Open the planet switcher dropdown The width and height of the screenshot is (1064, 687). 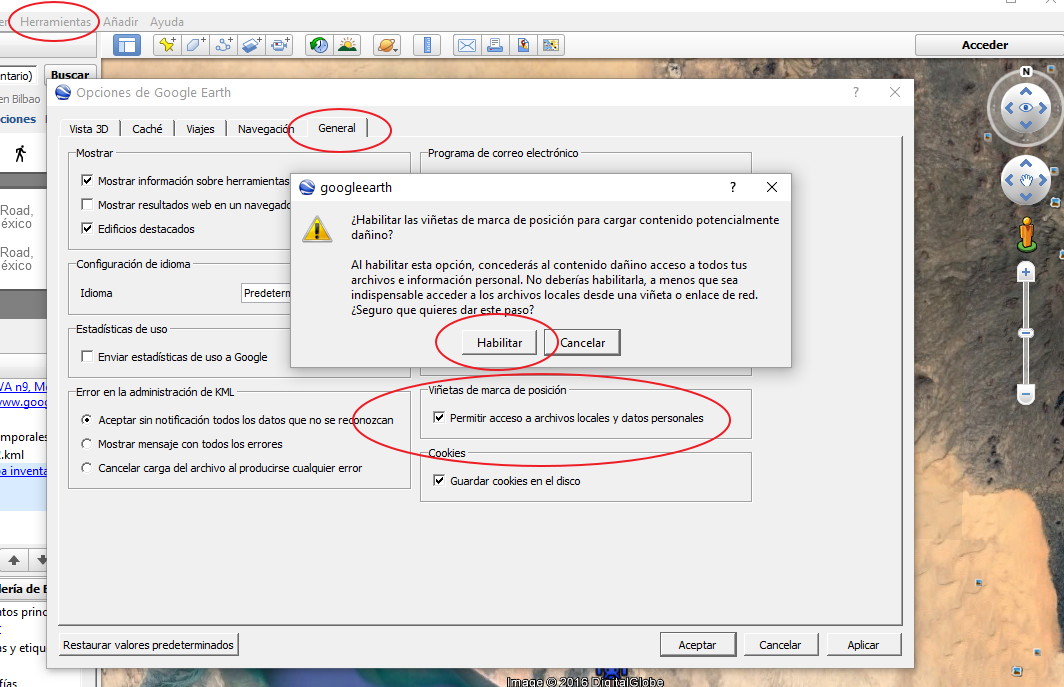386,45
